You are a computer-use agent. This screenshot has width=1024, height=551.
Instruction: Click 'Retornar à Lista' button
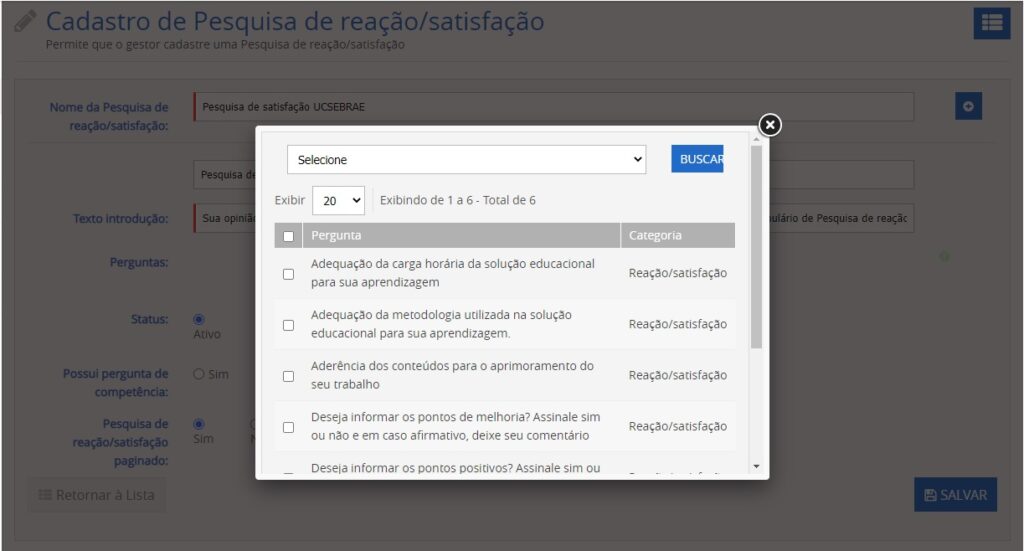96,495
